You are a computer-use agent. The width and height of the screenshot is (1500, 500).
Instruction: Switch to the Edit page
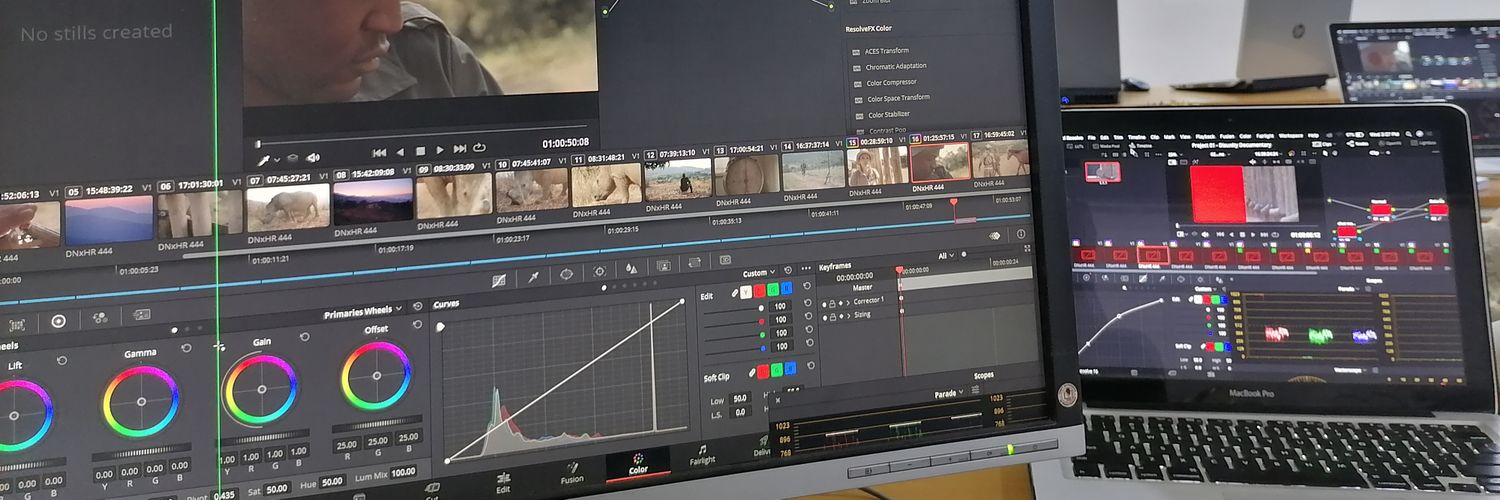pyautogui.click(x=504, y=483)
